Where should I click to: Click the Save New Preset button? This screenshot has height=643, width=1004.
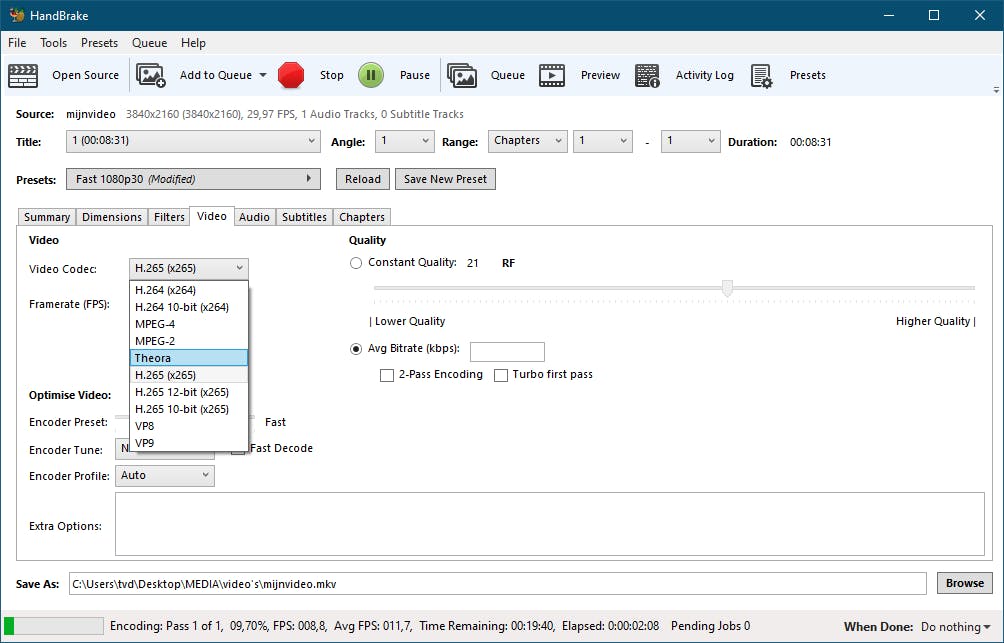point(445,179)
